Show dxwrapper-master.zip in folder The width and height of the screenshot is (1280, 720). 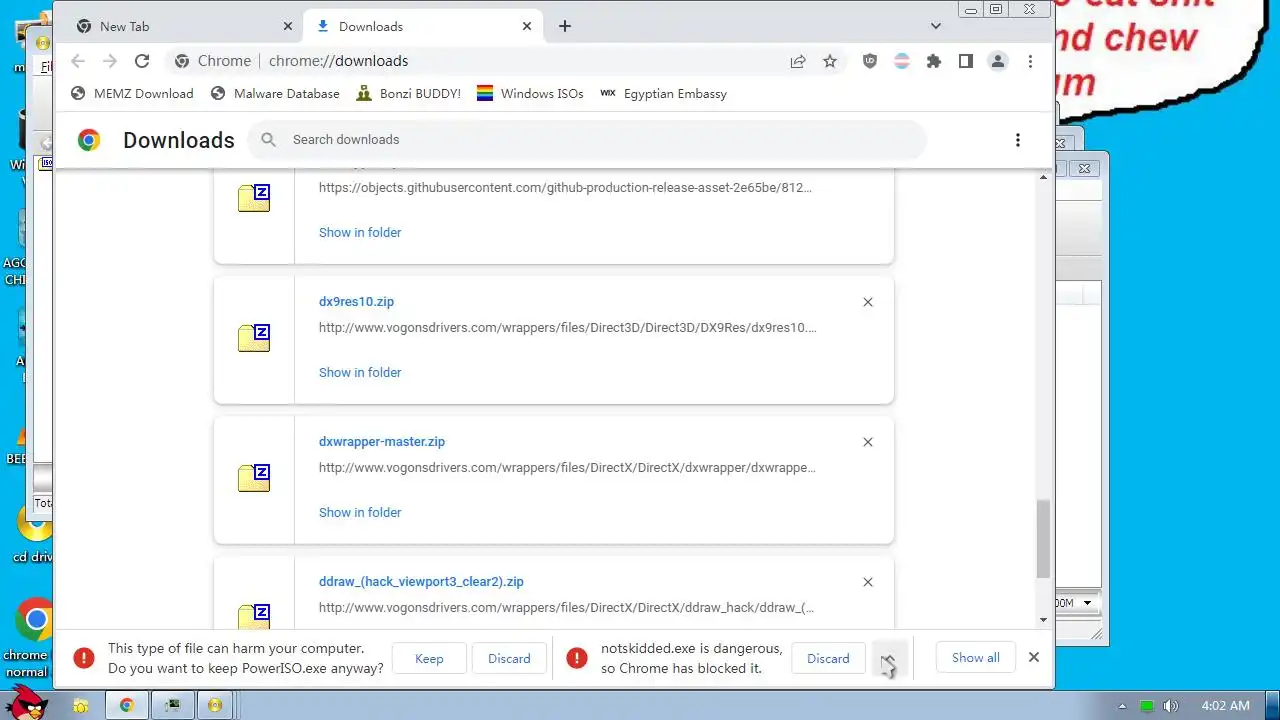coord(360,512)
